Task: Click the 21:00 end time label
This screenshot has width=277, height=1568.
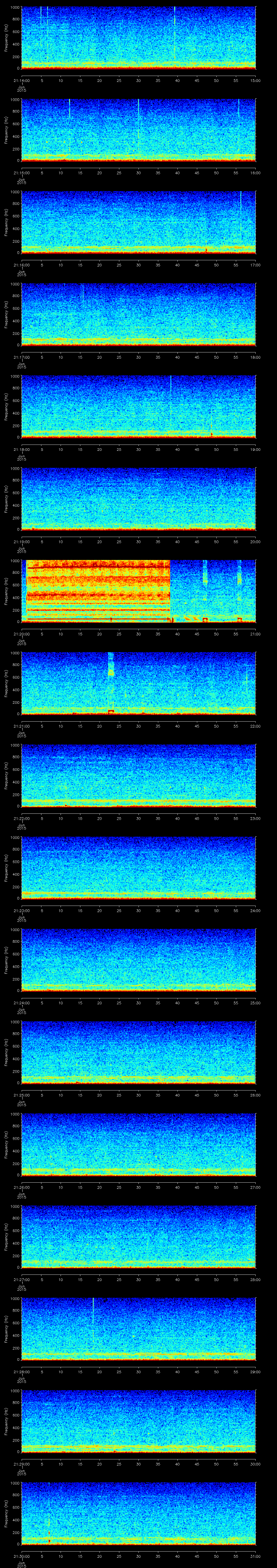Action: click(255, 634)
